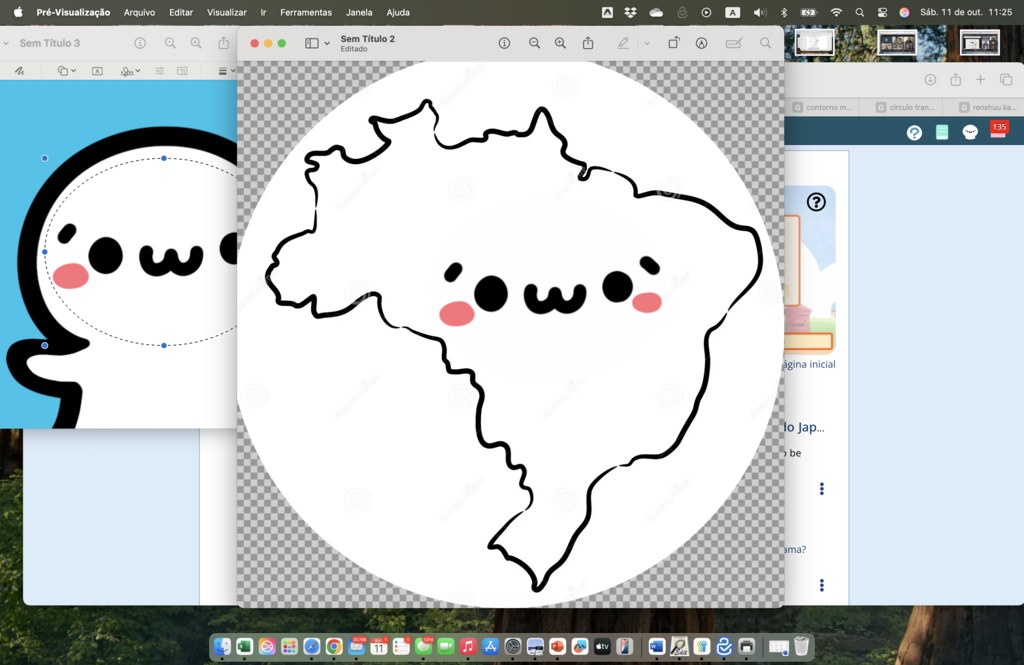
Task: Expand the highlight color dropdown arrow
Action: 647,43
